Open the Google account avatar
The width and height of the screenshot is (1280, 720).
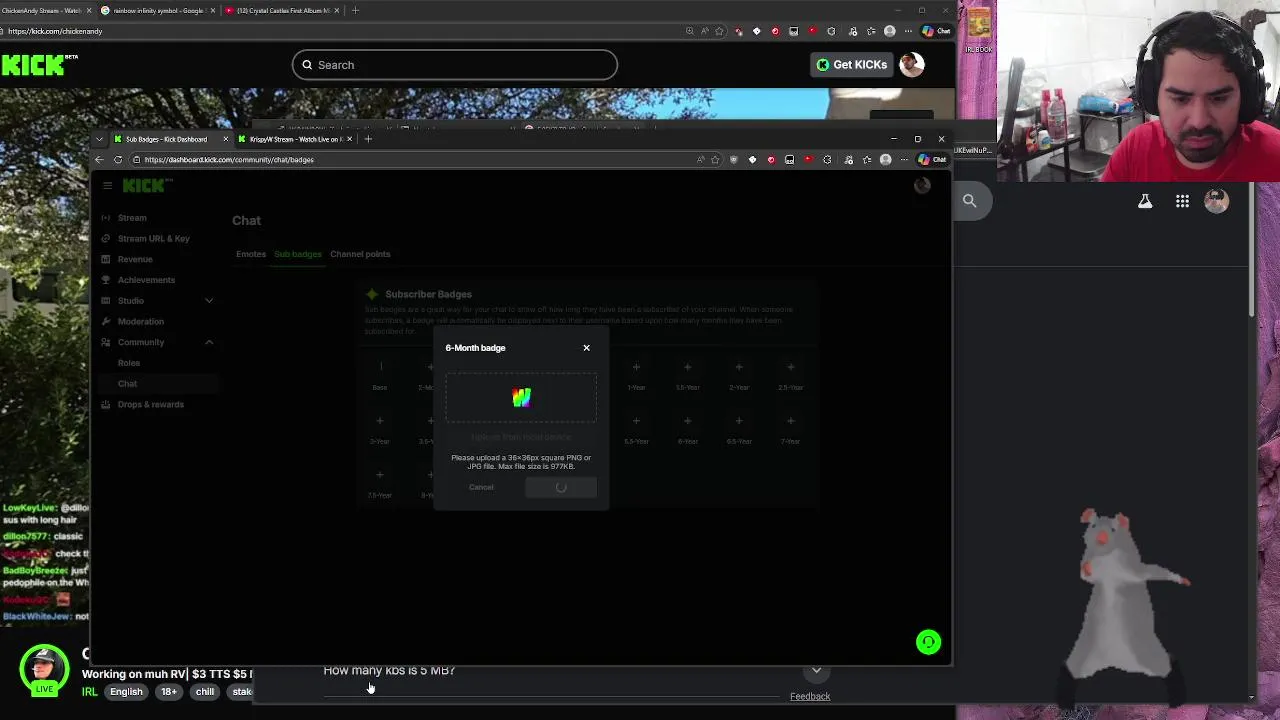(x=1217, y=202)
